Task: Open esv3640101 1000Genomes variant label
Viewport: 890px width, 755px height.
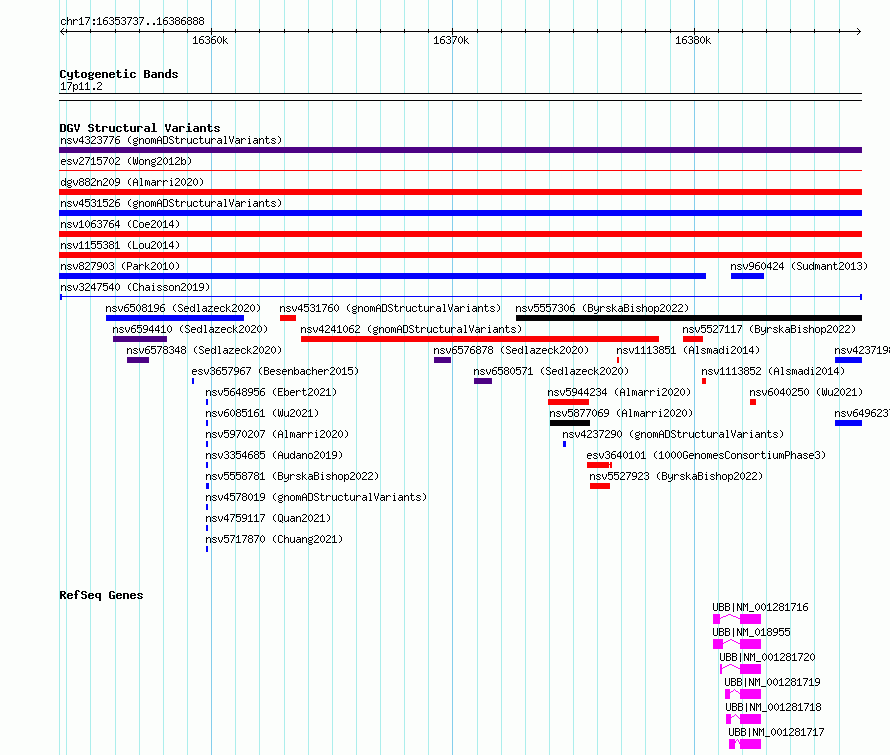Action: 706,455
